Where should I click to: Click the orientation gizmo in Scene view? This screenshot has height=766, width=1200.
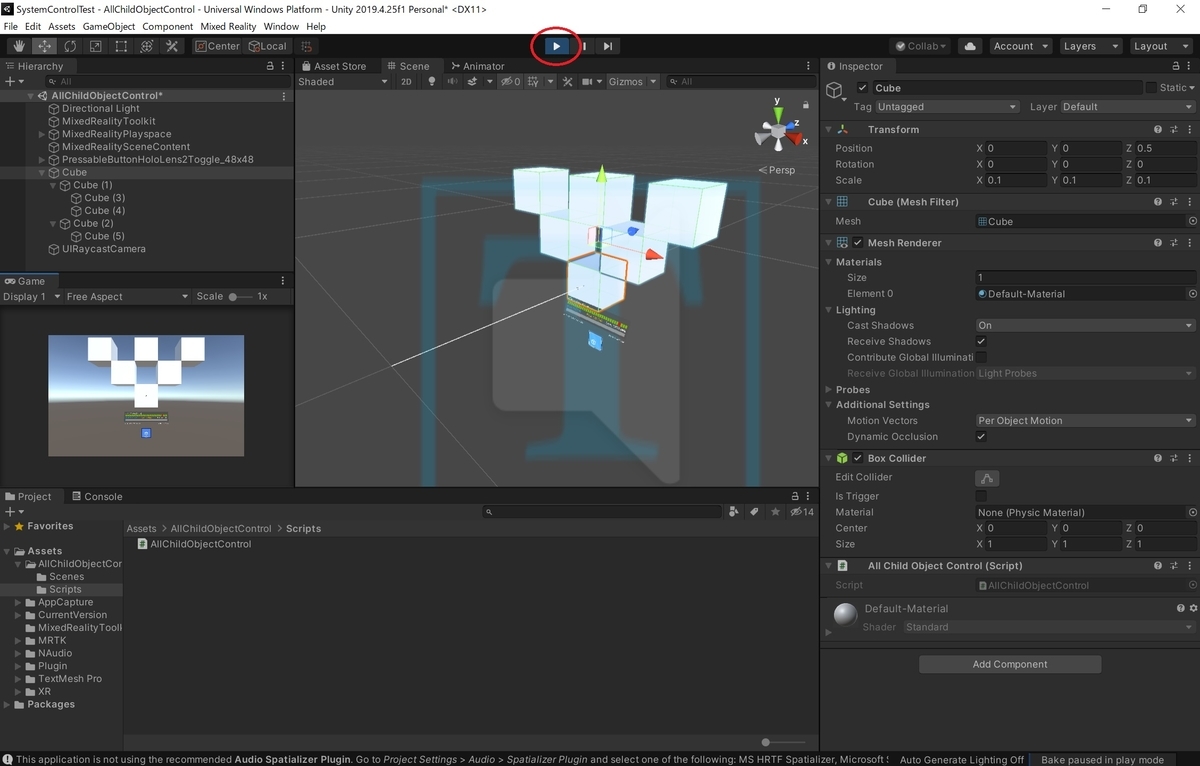coord(777,129)
